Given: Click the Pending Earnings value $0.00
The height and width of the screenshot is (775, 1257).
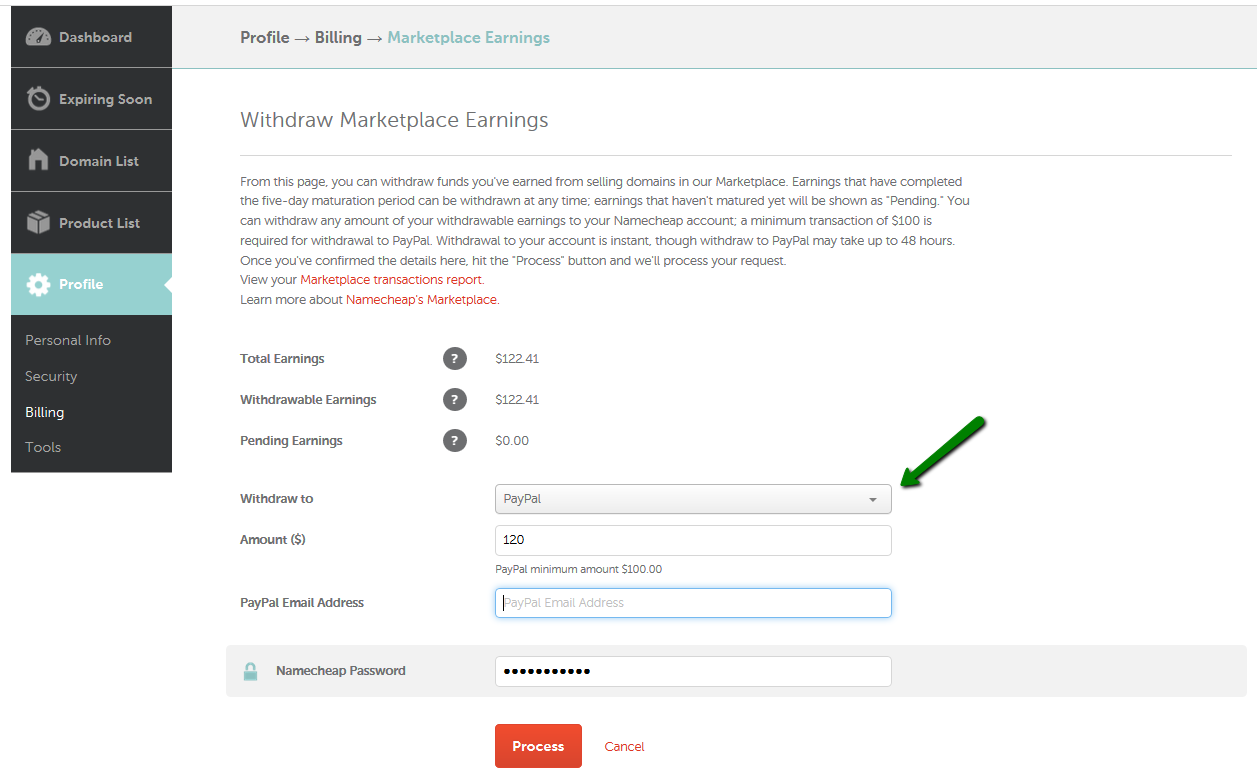Looking at the screenshot, I should click(512, 441).
